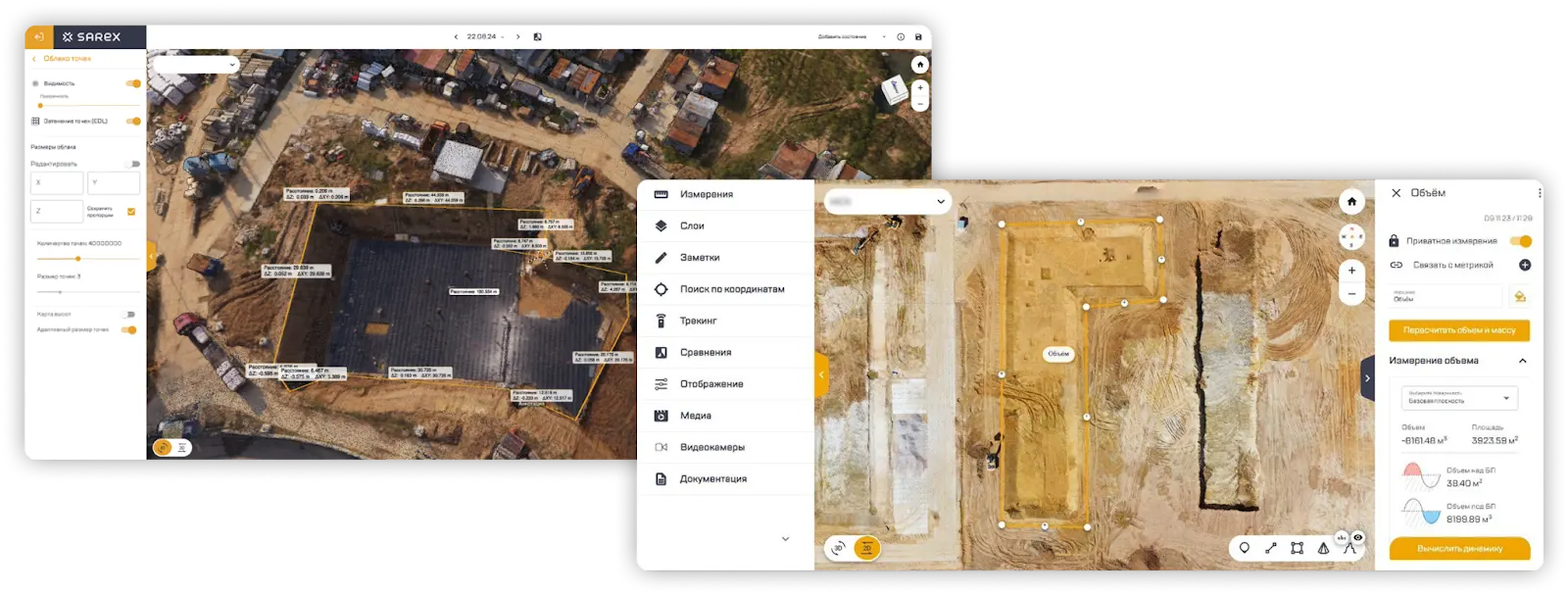This screenshot has height=595, width=1568.
Task: Open the Базовая плоскость surface dropdown
Action: pos(1459,397)
